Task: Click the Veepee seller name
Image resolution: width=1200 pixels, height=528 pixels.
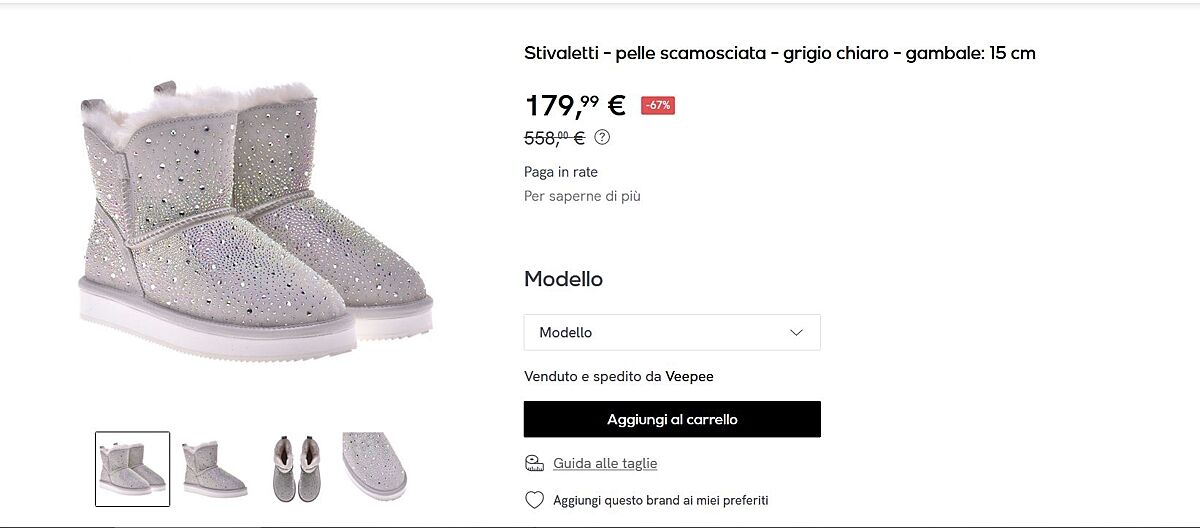Action: click(x=689, y=376)
